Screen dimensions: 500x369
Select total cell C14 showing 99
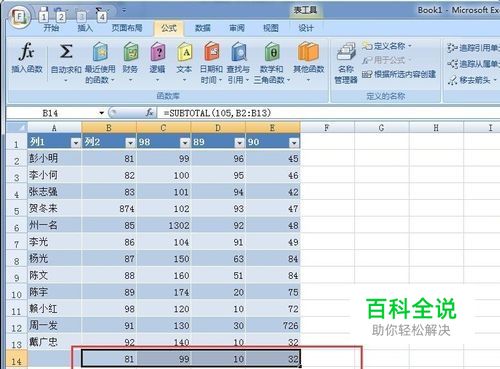163,358
